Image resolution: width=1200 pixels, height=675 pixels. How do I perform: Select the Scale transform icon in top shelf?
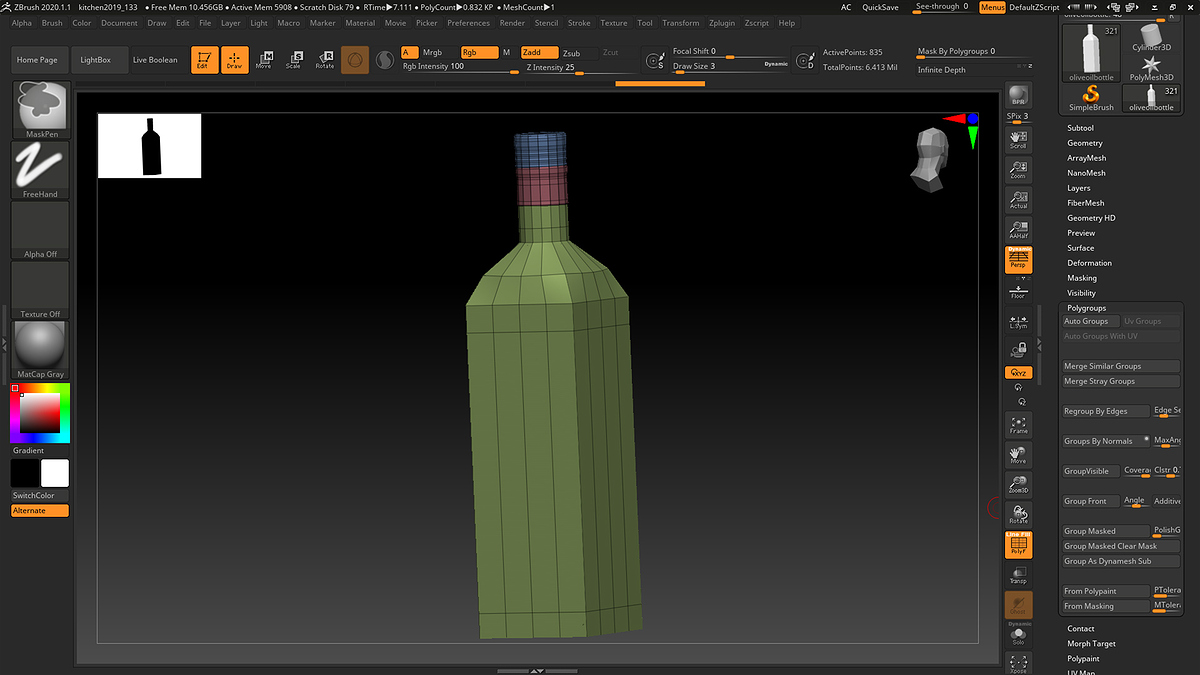pyautogui.click(x=294, y=60)
